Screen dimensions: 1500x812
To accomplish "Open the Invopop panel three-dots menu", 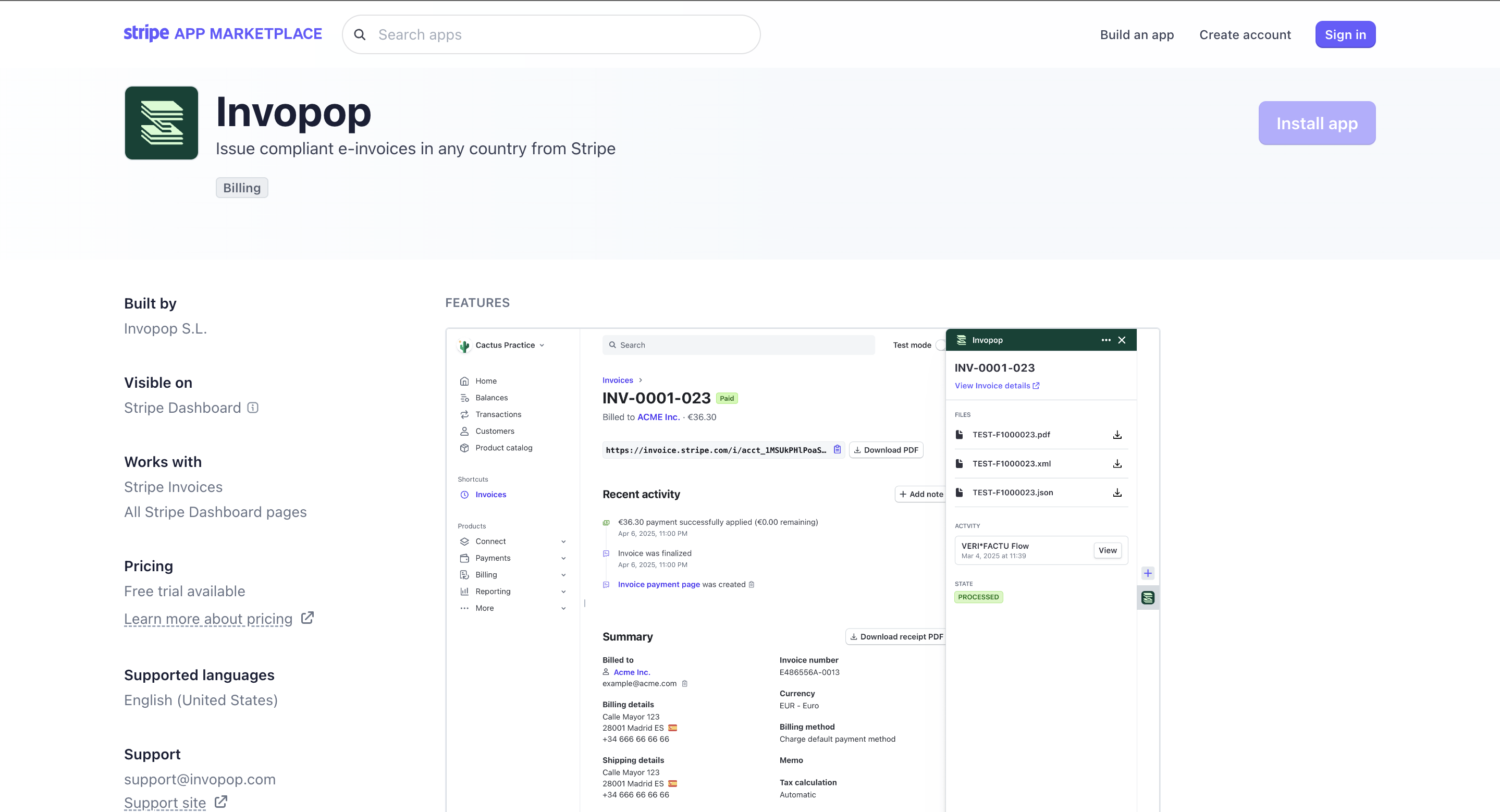I will pos(1106,340).
